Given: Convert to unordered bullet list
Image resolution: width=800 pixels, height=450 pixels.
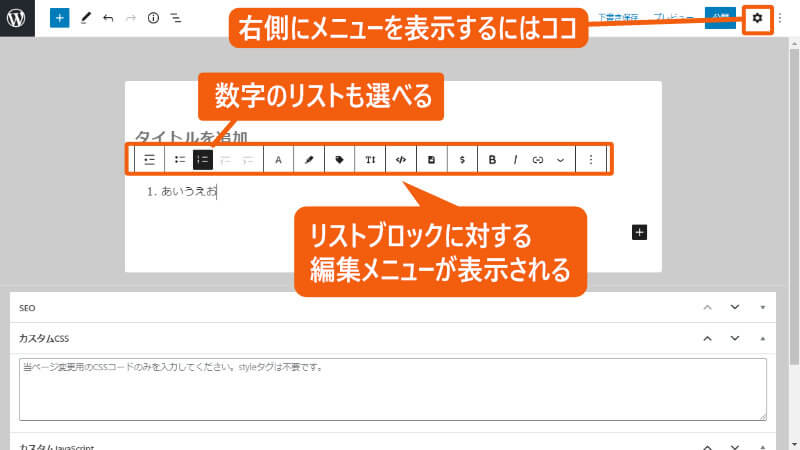Looking at the screenshot, I should 180,160.
